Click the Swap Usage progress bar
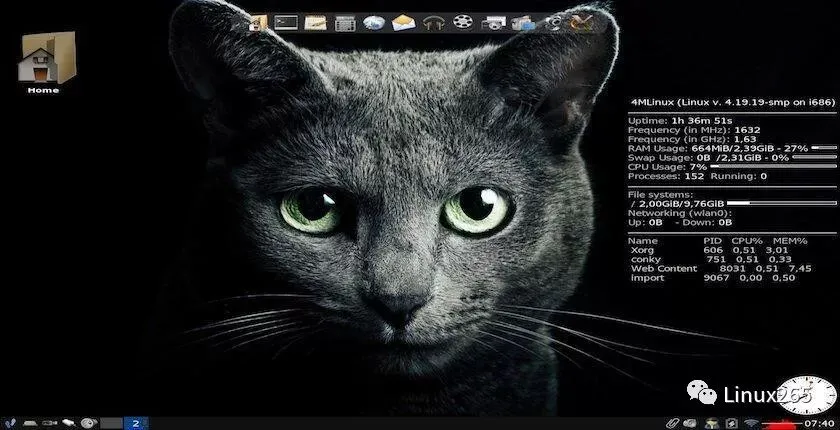 814,157
